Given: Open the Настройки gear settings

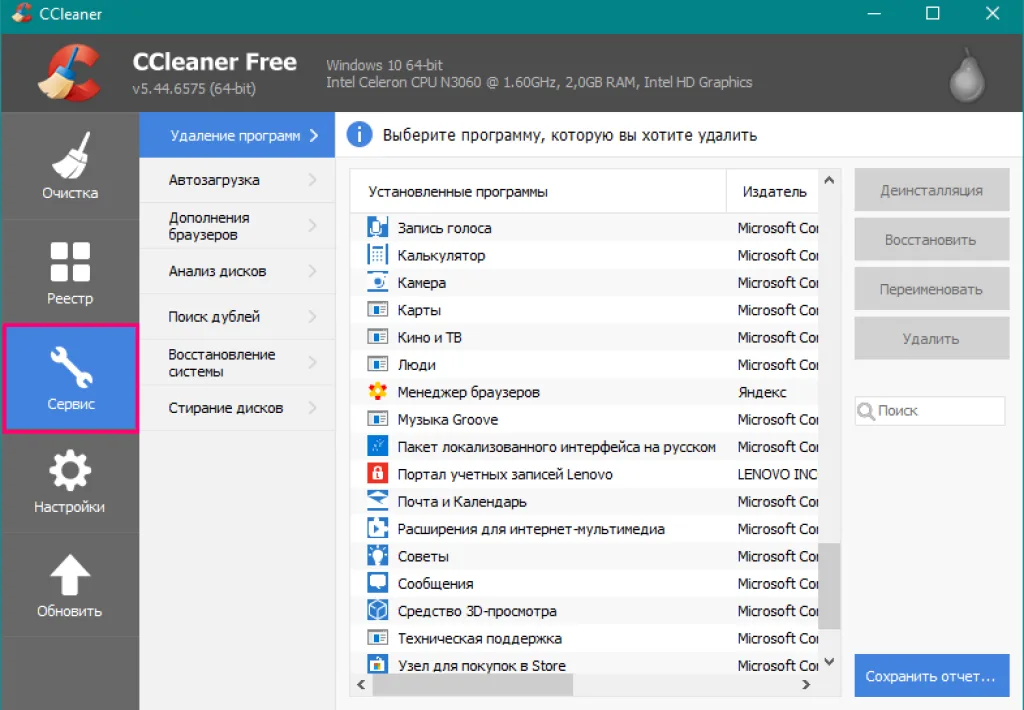Looking at the screenshot, I should 70,481.
